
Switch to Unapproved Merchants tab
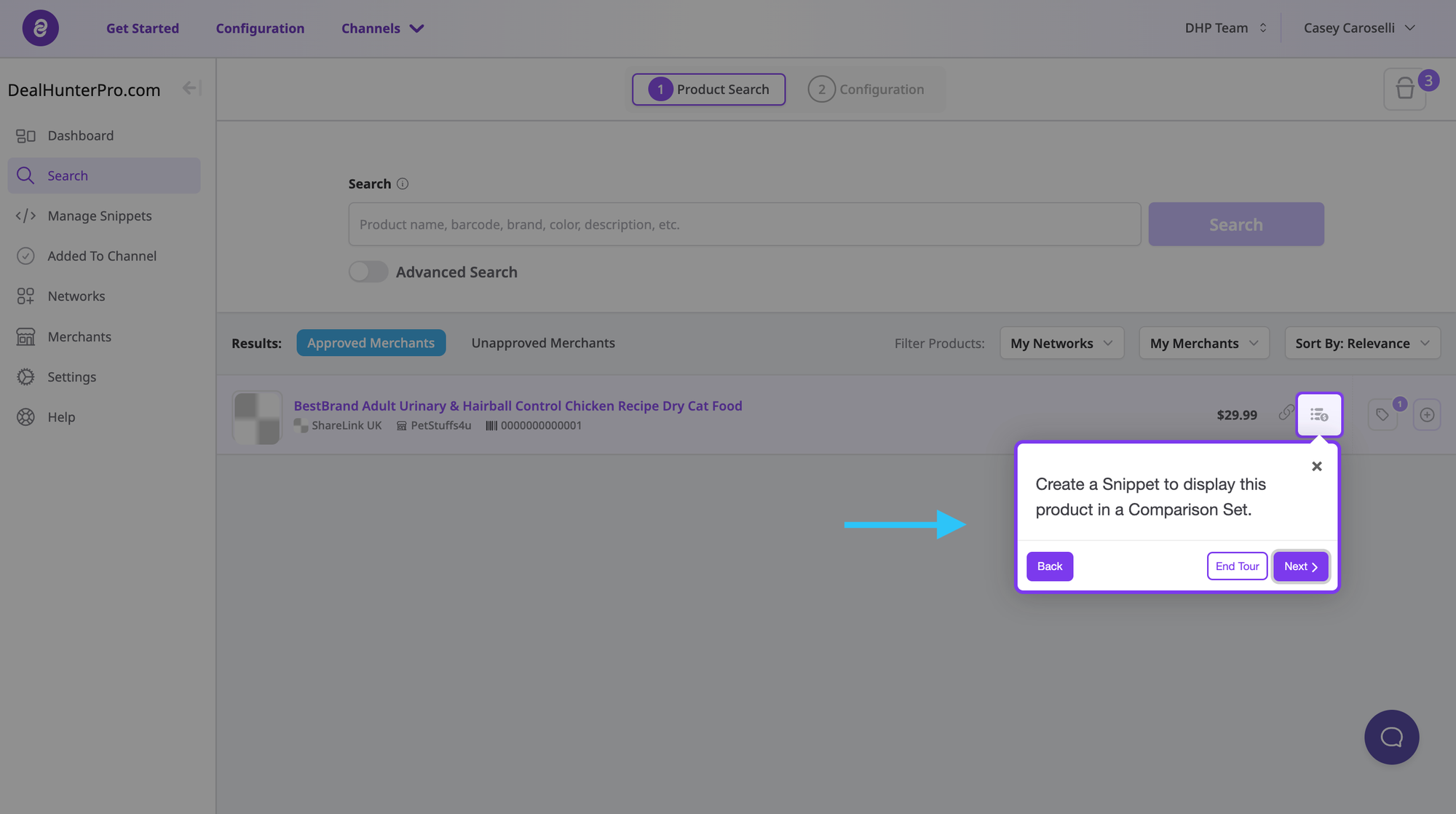[x=543, y=343]
